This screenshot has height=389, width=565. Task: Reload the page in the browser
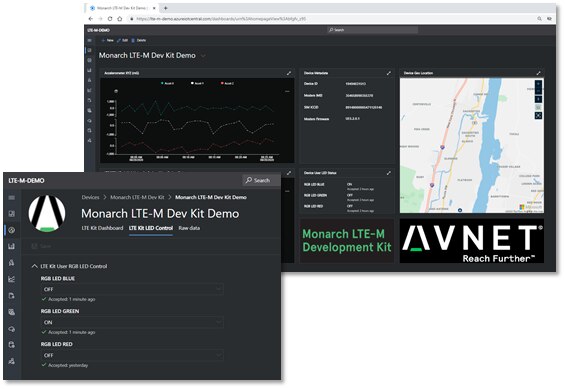click(110, 19)
